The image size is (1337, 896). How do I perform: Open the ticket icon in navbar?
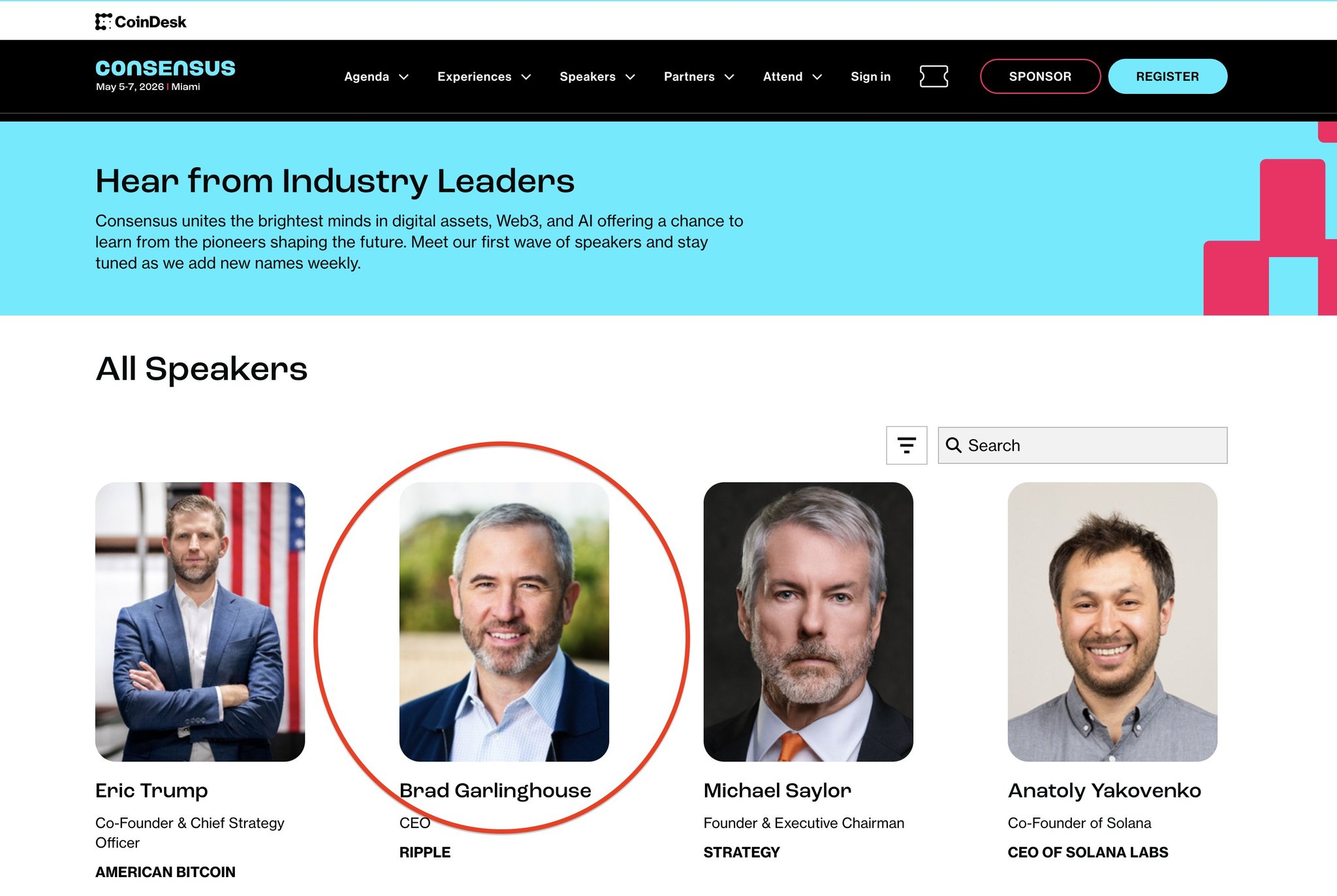[x=934, y=76]
